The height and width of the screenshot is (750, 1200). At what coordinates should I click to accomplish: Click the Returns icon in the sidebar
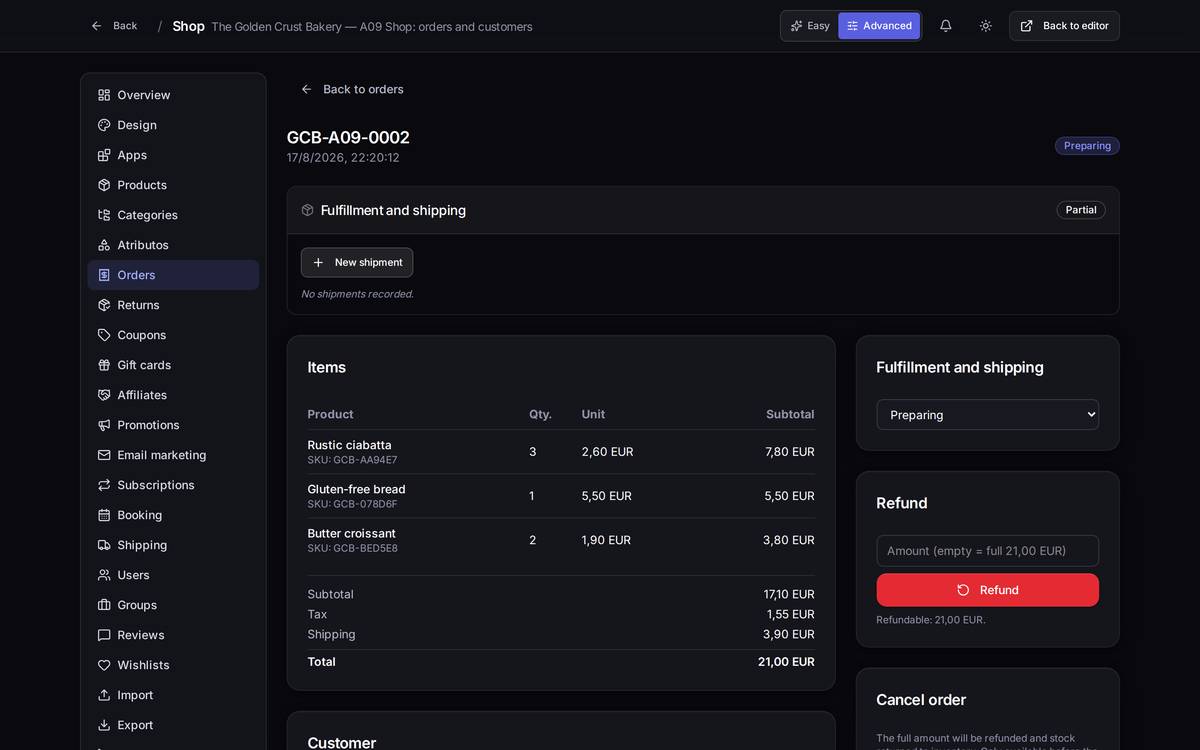tap(104, 305)
